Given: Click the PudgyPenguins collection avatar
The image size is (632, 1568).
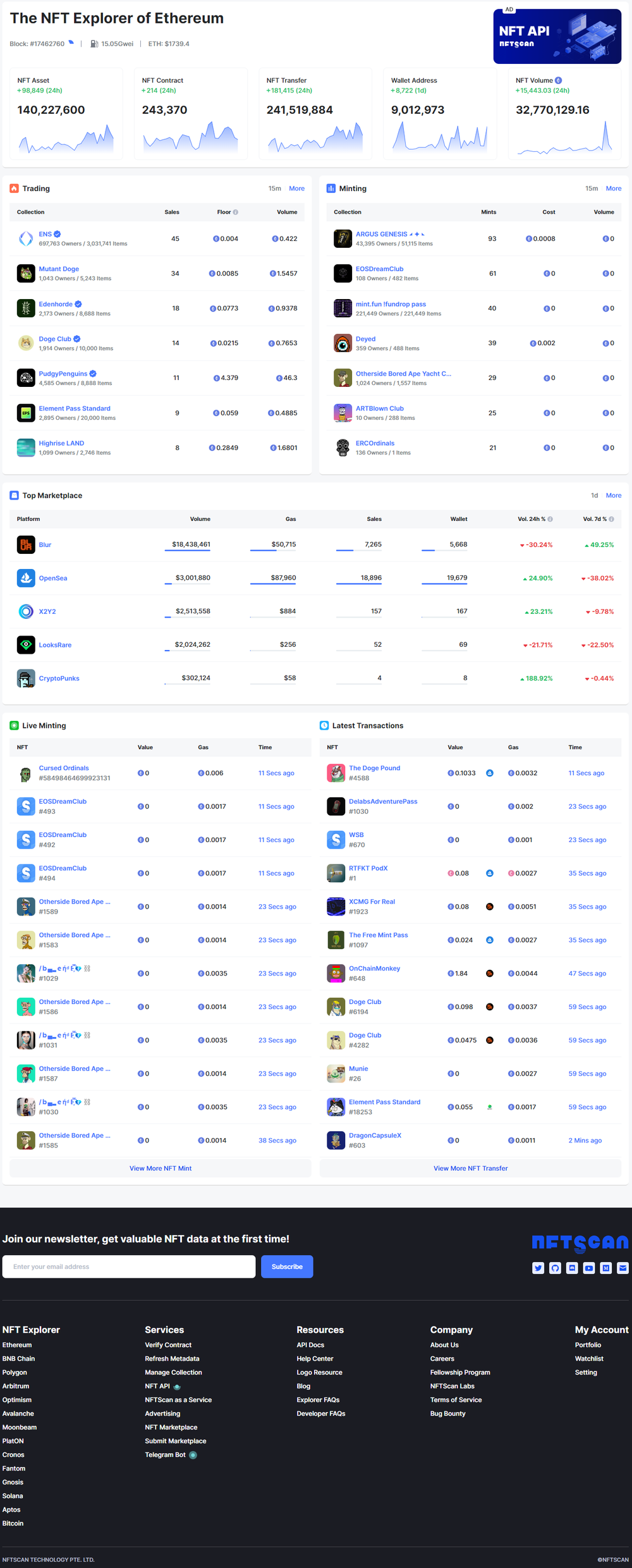Looking at the screenshot, I should pyautogui.click(x=26, y=377).
